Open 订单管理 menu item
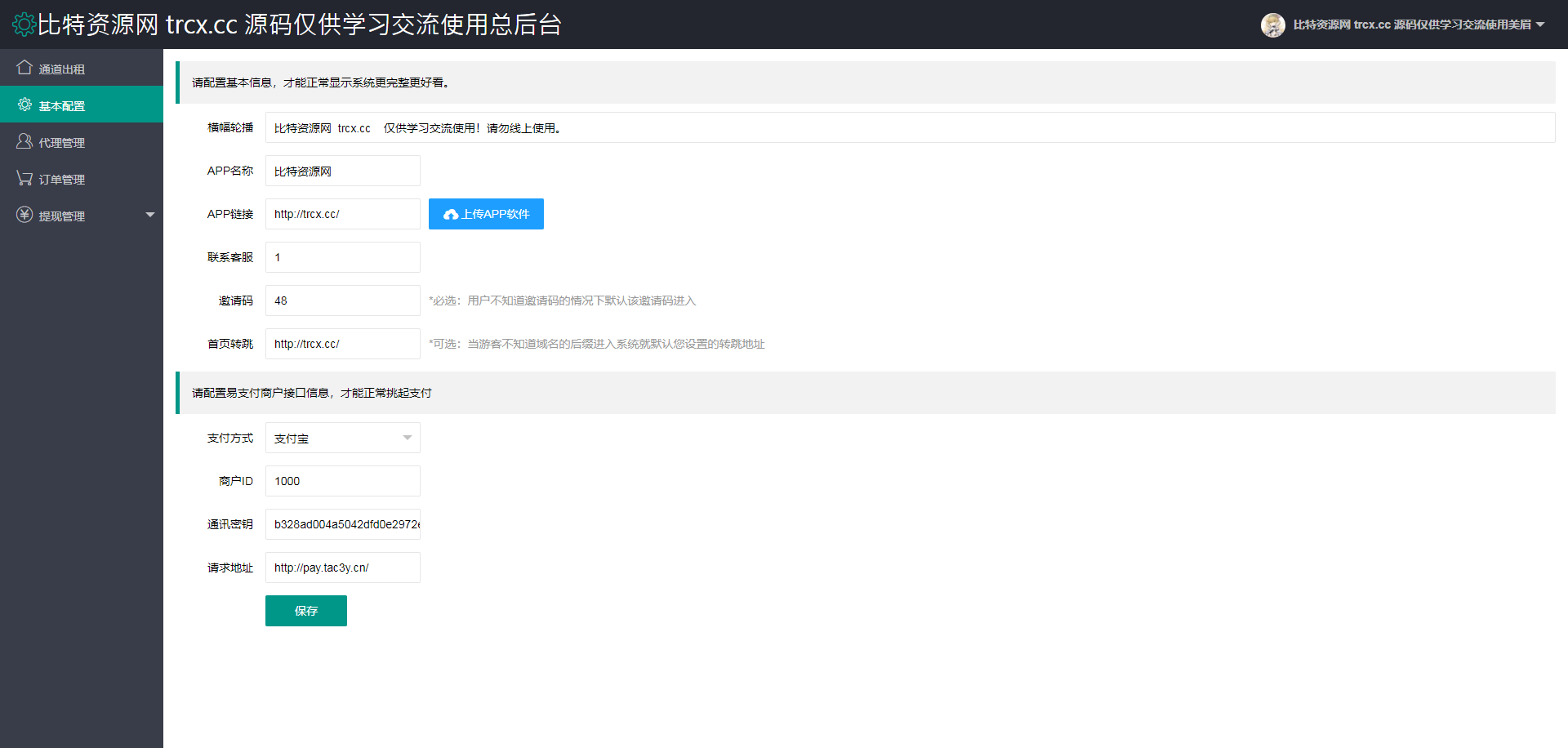 tap(82, 178)
